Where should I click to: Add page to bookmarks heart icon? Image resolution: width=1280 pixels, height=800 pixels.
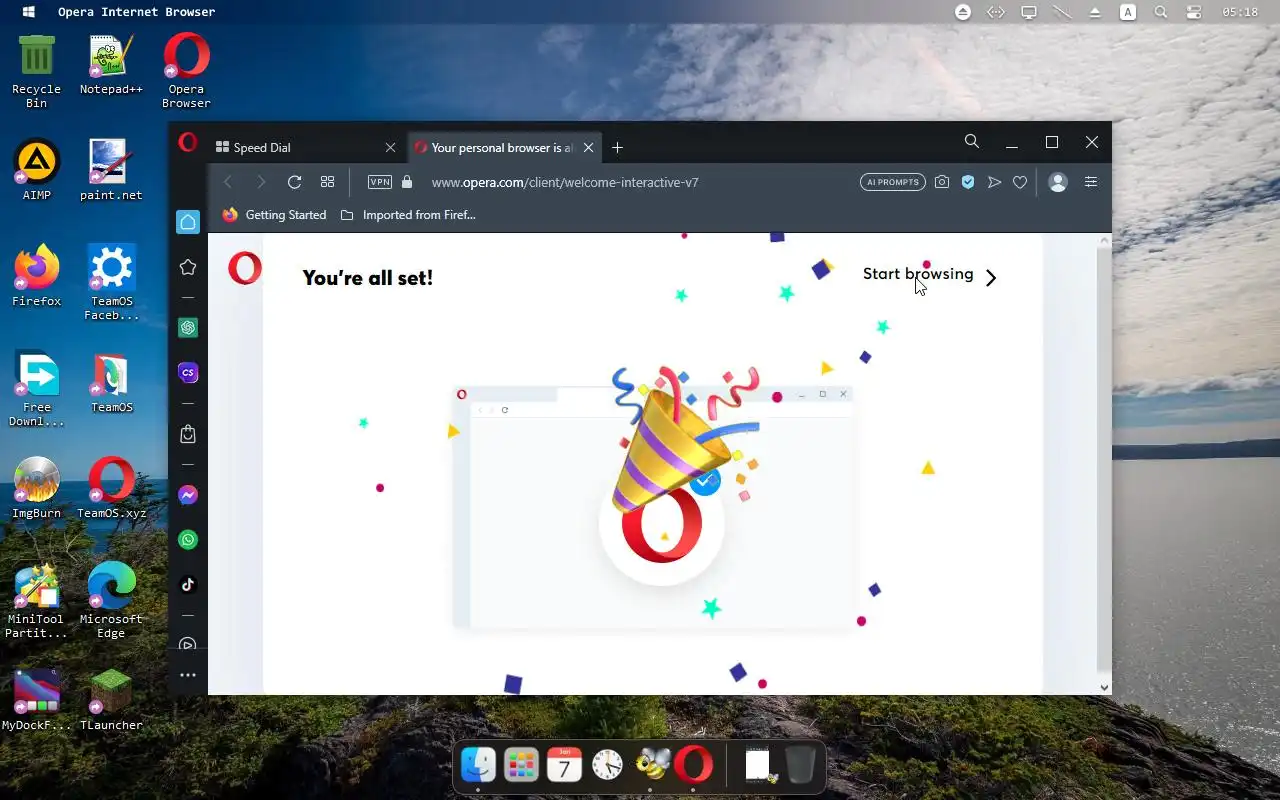pyautogui.click(x=1020, y=182)
